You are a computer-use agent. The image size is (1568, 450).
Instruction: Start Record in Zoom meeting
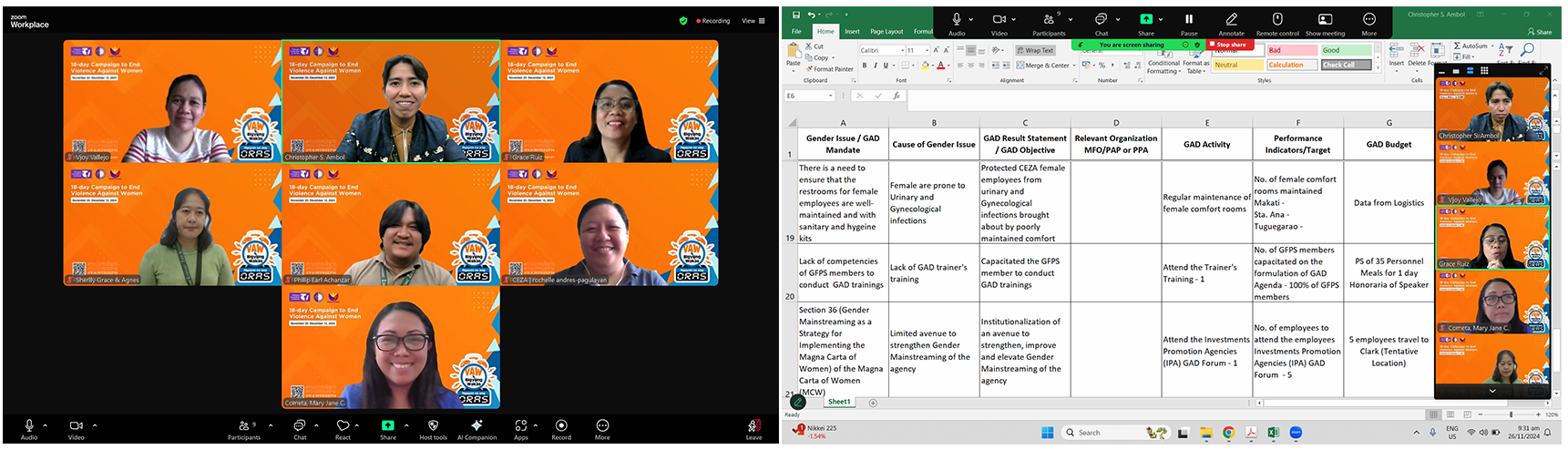(x=561, y=428)
